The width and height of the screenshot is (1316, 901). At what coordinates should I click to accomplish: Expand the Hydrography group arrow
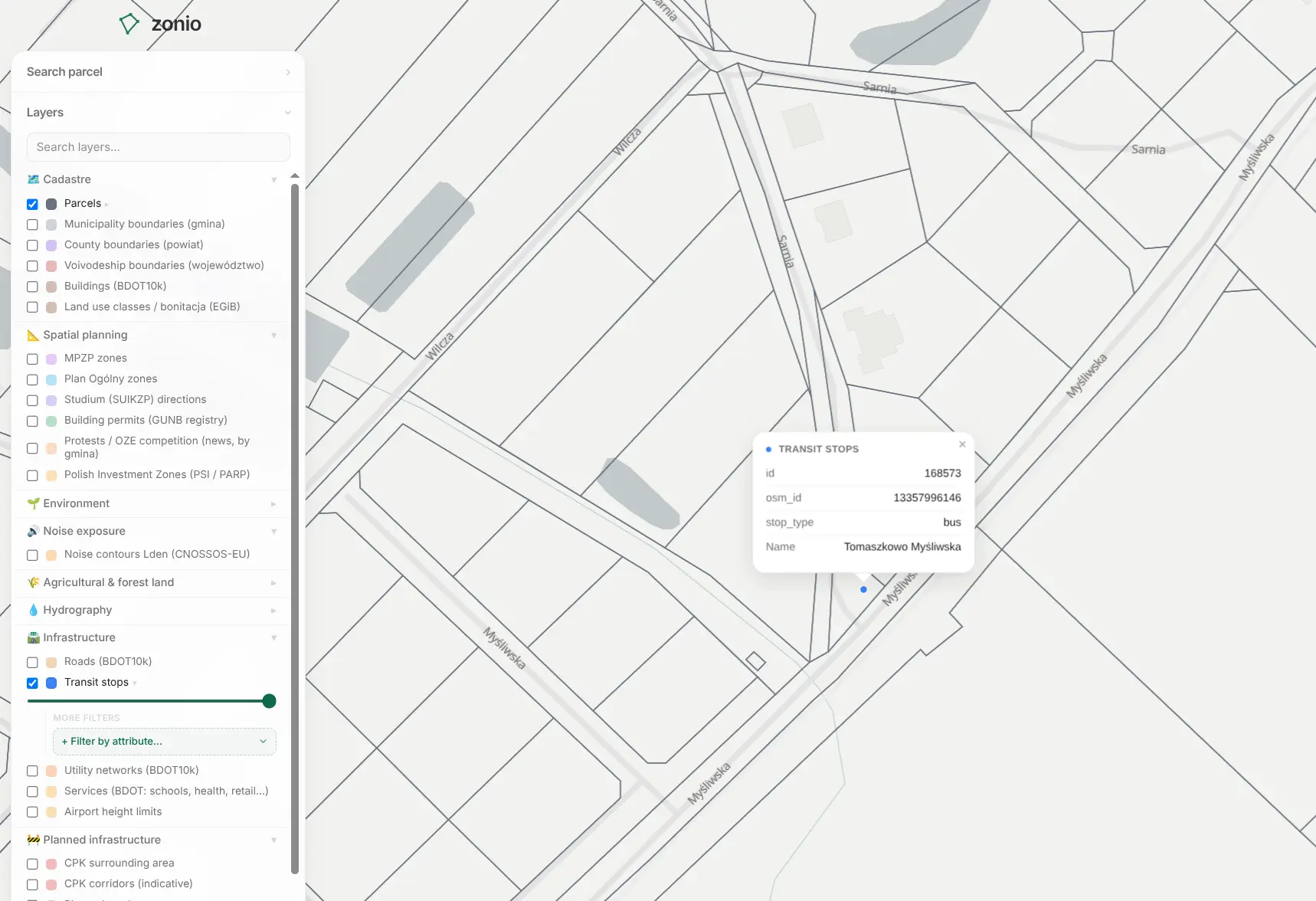(273, 610)
